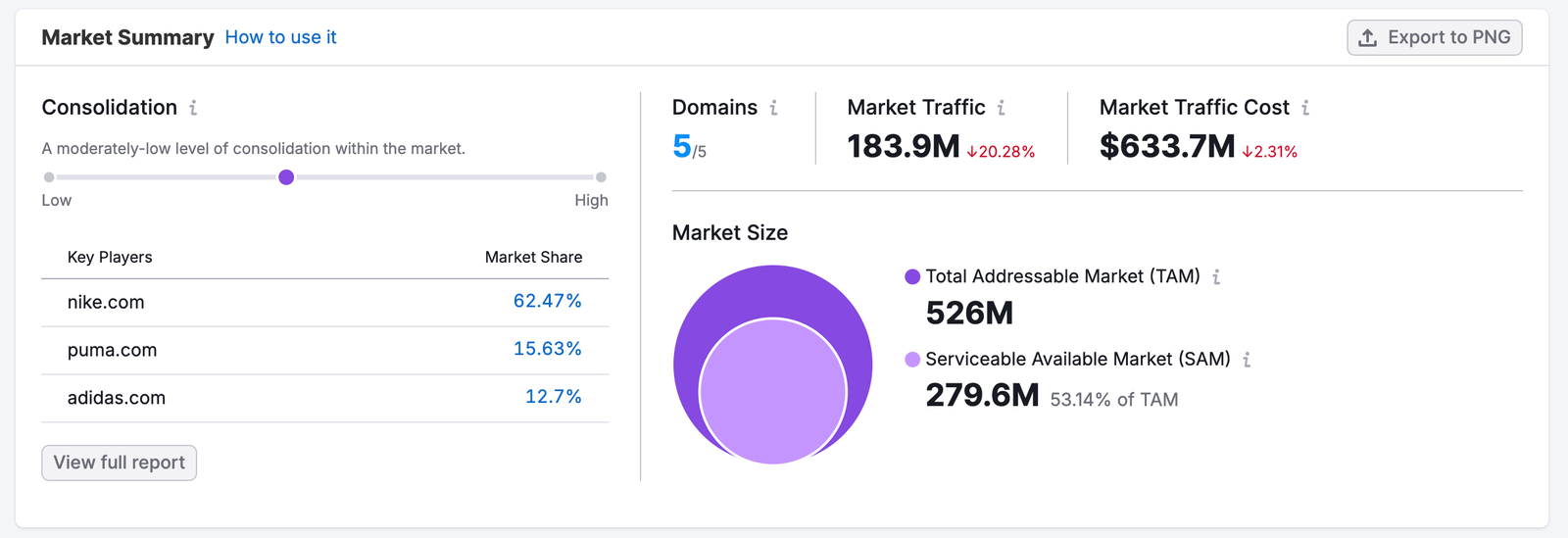Screen dimensions: 1568x538
Task: Click the info icon next to Consolidation
Action: 193,108
